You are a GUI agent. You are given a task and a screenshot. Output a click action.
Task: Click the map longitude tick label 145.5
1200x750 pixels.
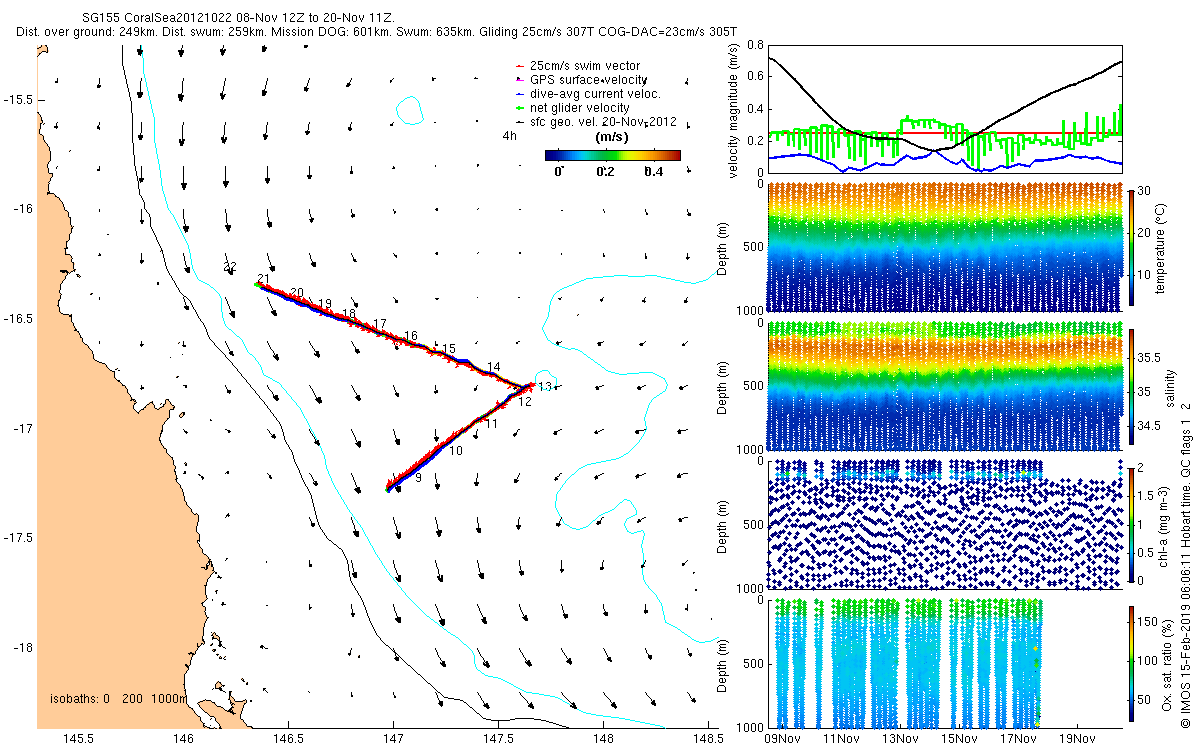78,739
